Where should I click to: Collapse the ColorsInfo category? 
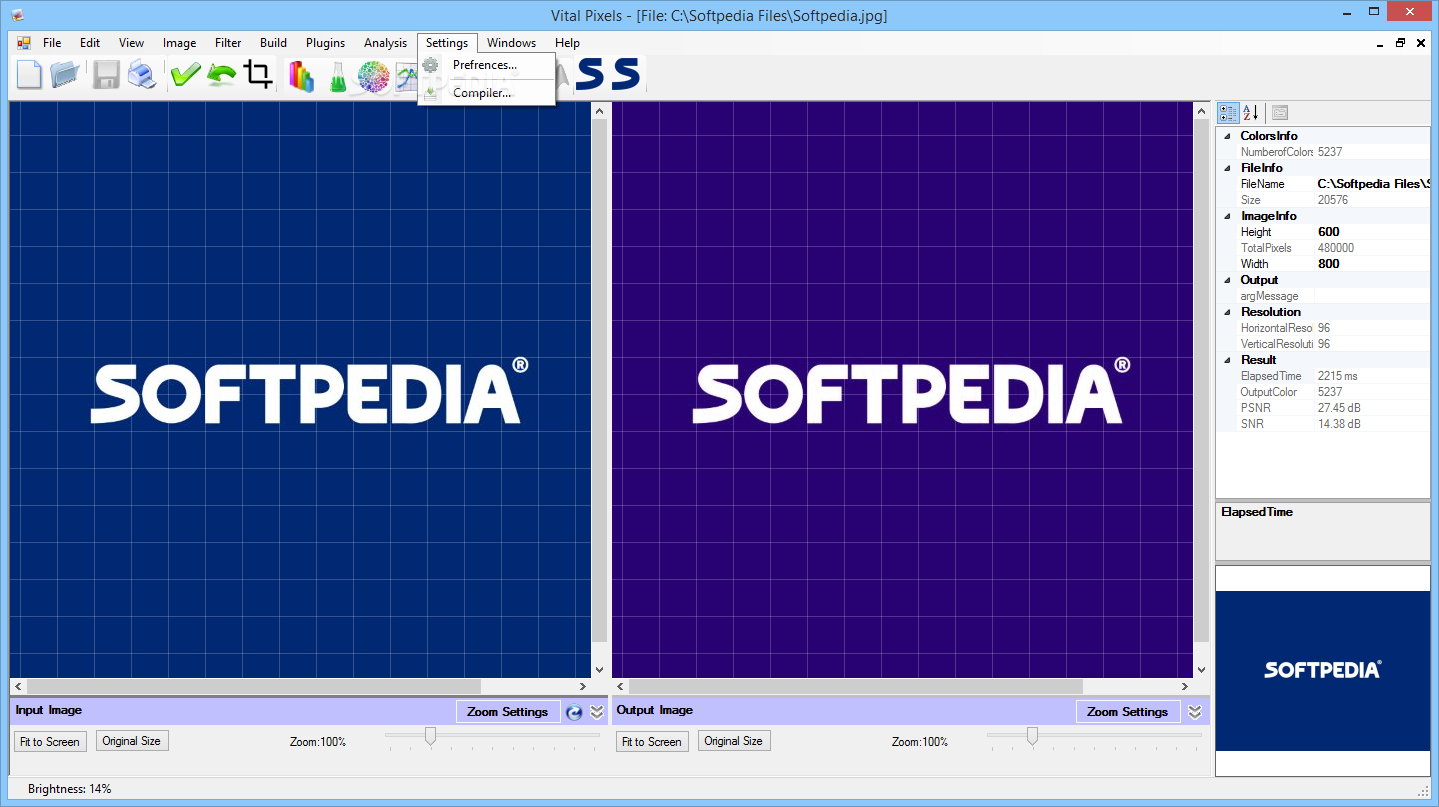[1226, 136]
